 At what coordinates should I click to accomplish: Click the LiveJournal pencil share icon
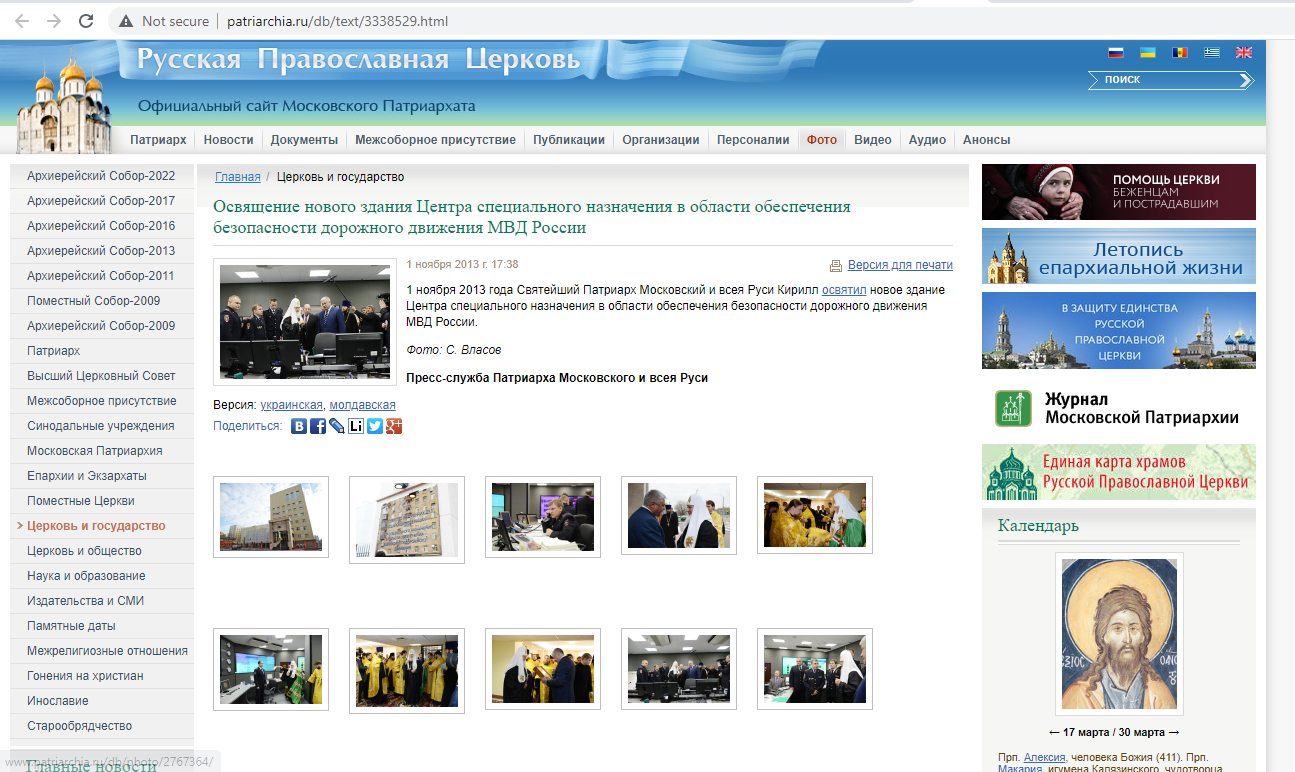[x=337, y=426]
